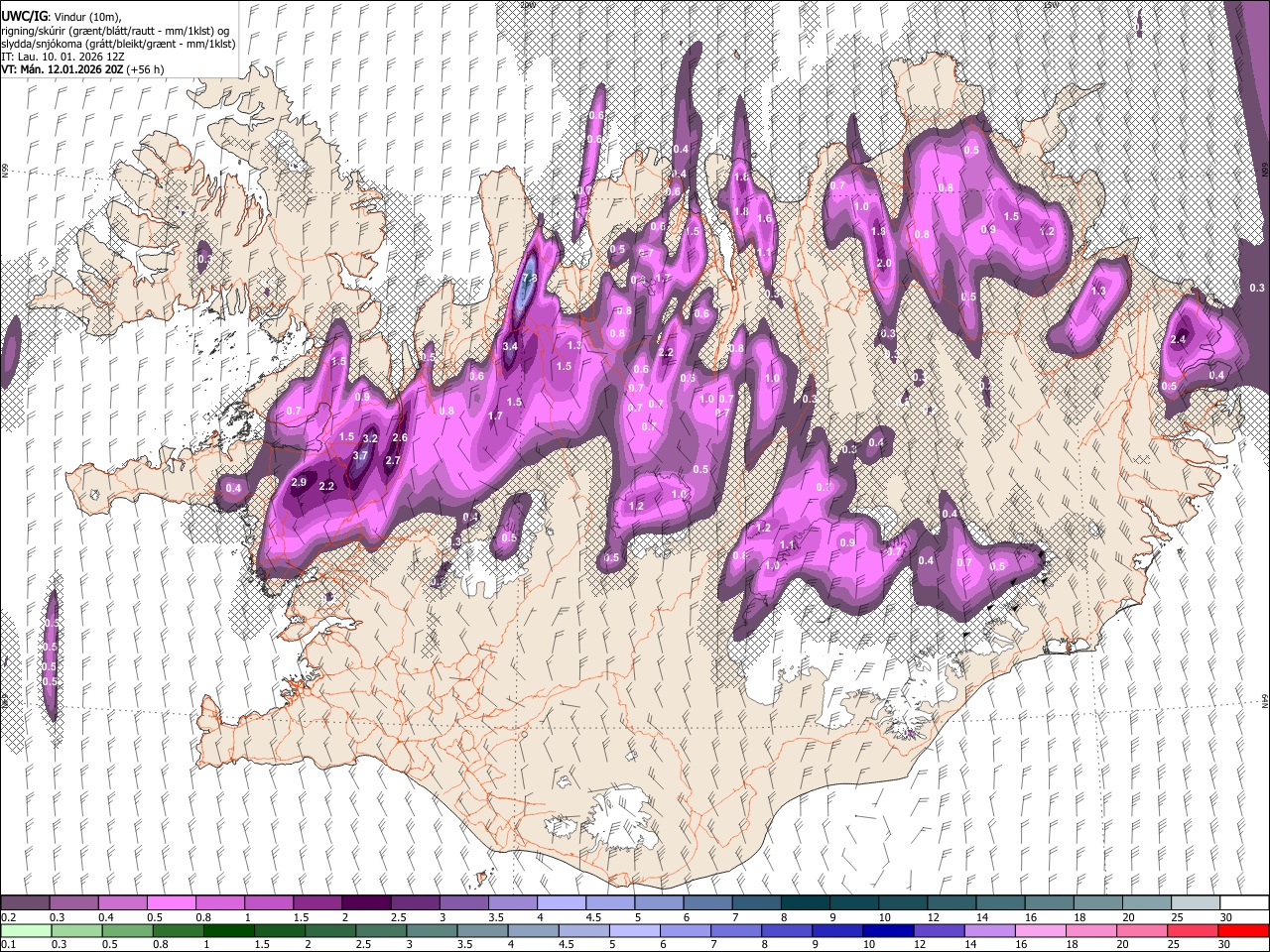Screen dimensions: 1270x952
Task: Pick the blue swatch between 10 and 12
Action: (x=889, y=930)
